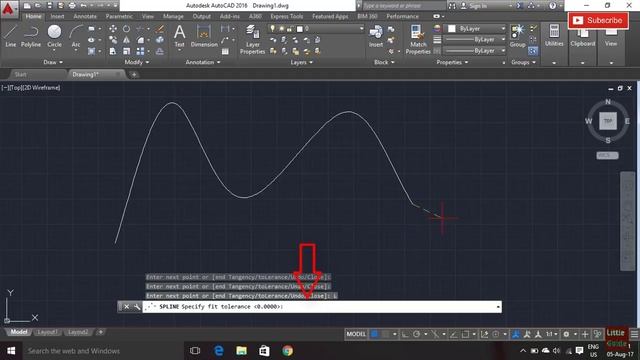Open annotation scale 1:1 dropdown
The image size is (640, 360).
551,334
